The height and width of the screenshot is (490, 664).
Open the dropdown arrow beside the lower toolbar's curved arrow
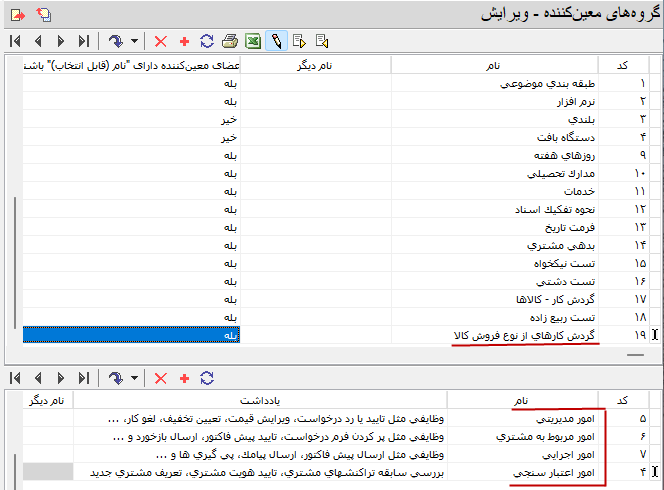click(135, 378)
